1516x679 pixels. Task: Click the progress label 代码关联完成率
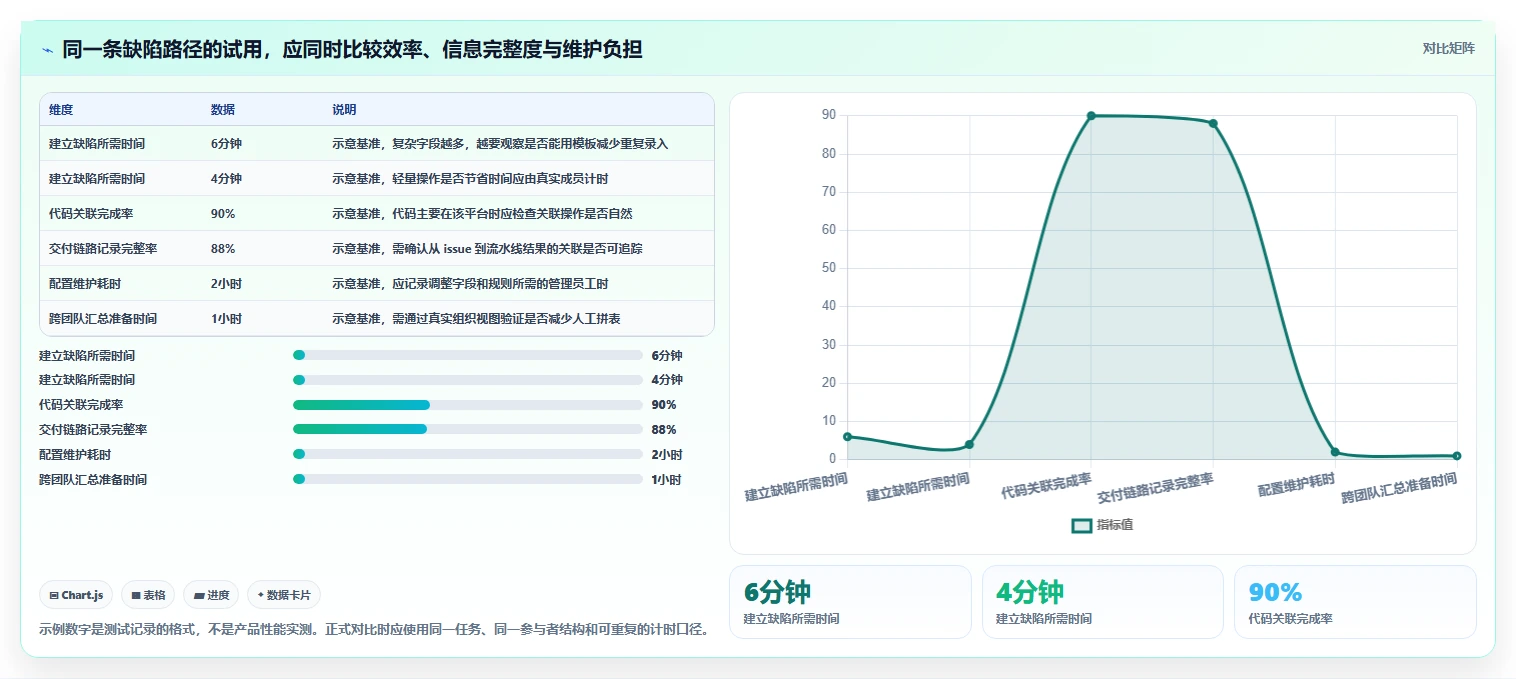coord(81,405)
